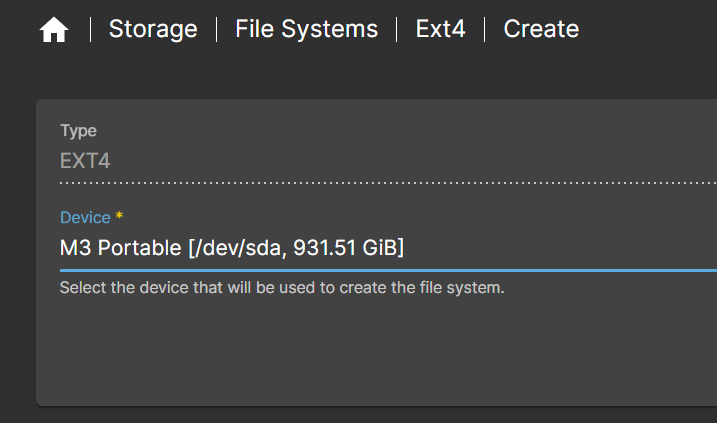Click the blue Device label
This screenshot has height=423, width=717.
point(85,217)
